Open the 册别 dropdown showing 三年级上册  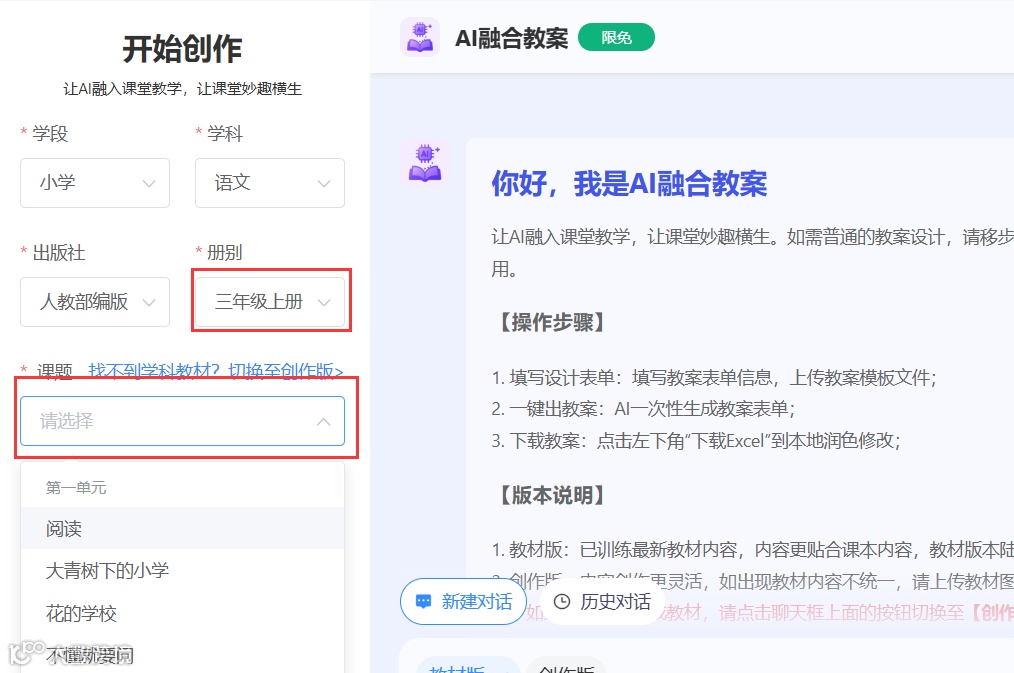pos(270,302)
